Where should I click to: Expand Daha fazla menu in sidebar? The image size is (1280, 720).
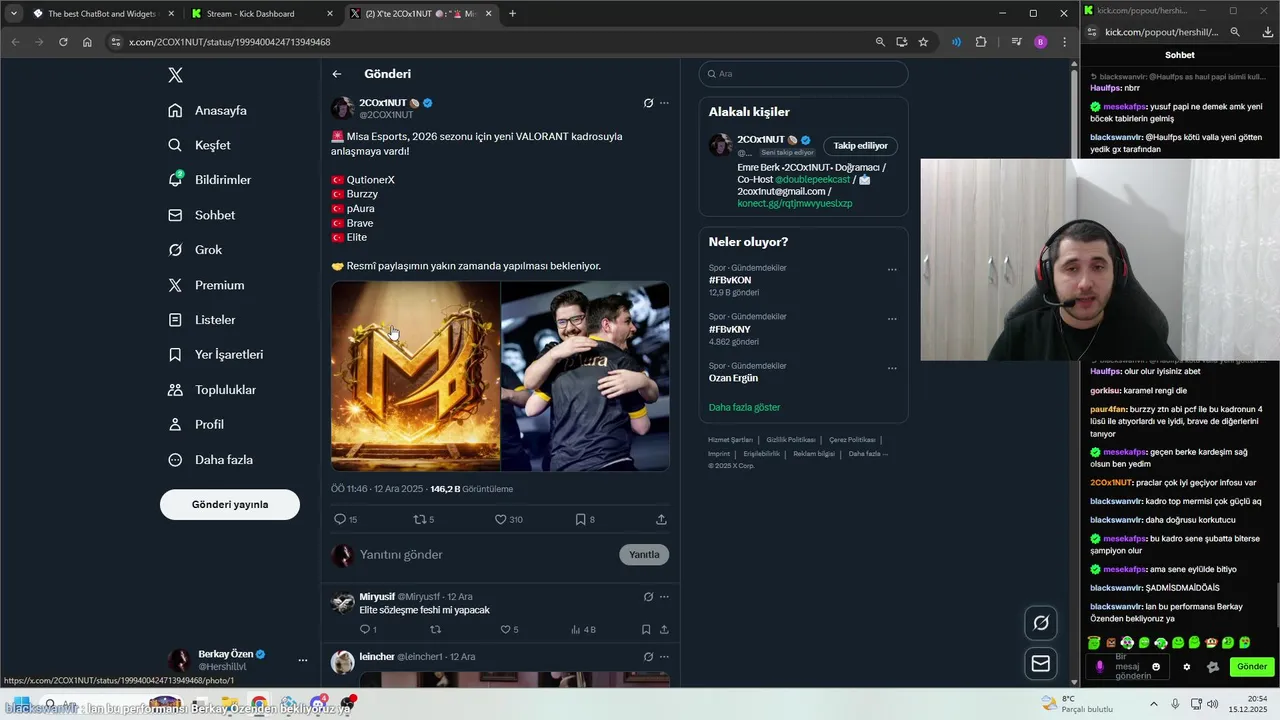click(x=210, y=460)
